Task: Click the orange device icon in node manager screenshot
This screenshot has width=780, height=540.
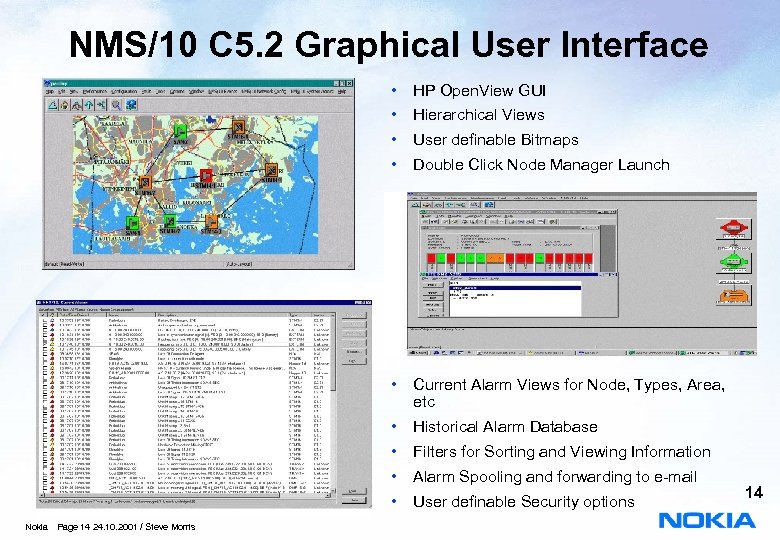Action: (x=734, y=294)
